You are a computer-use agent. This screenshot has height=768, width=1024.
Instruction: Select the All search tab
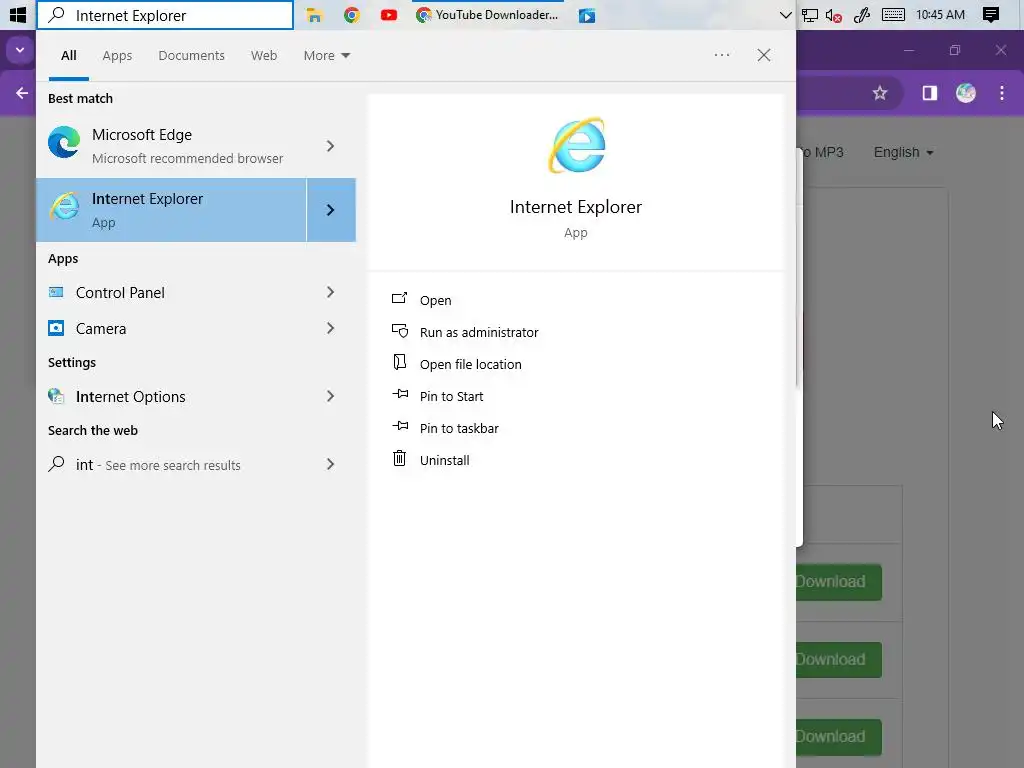coord(69,56)
